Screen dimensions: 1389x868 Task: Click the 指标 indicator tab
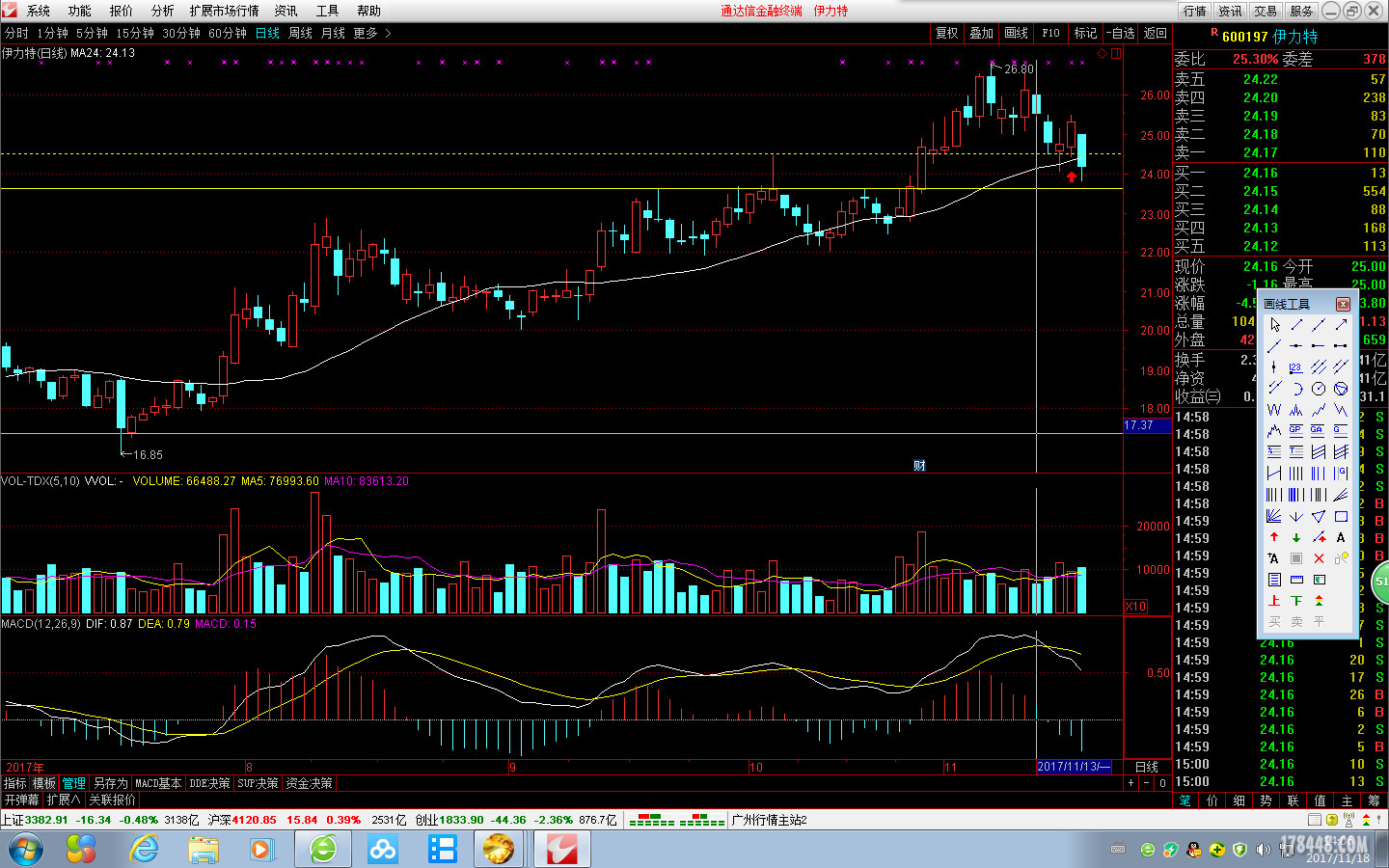tap(15, 783)
